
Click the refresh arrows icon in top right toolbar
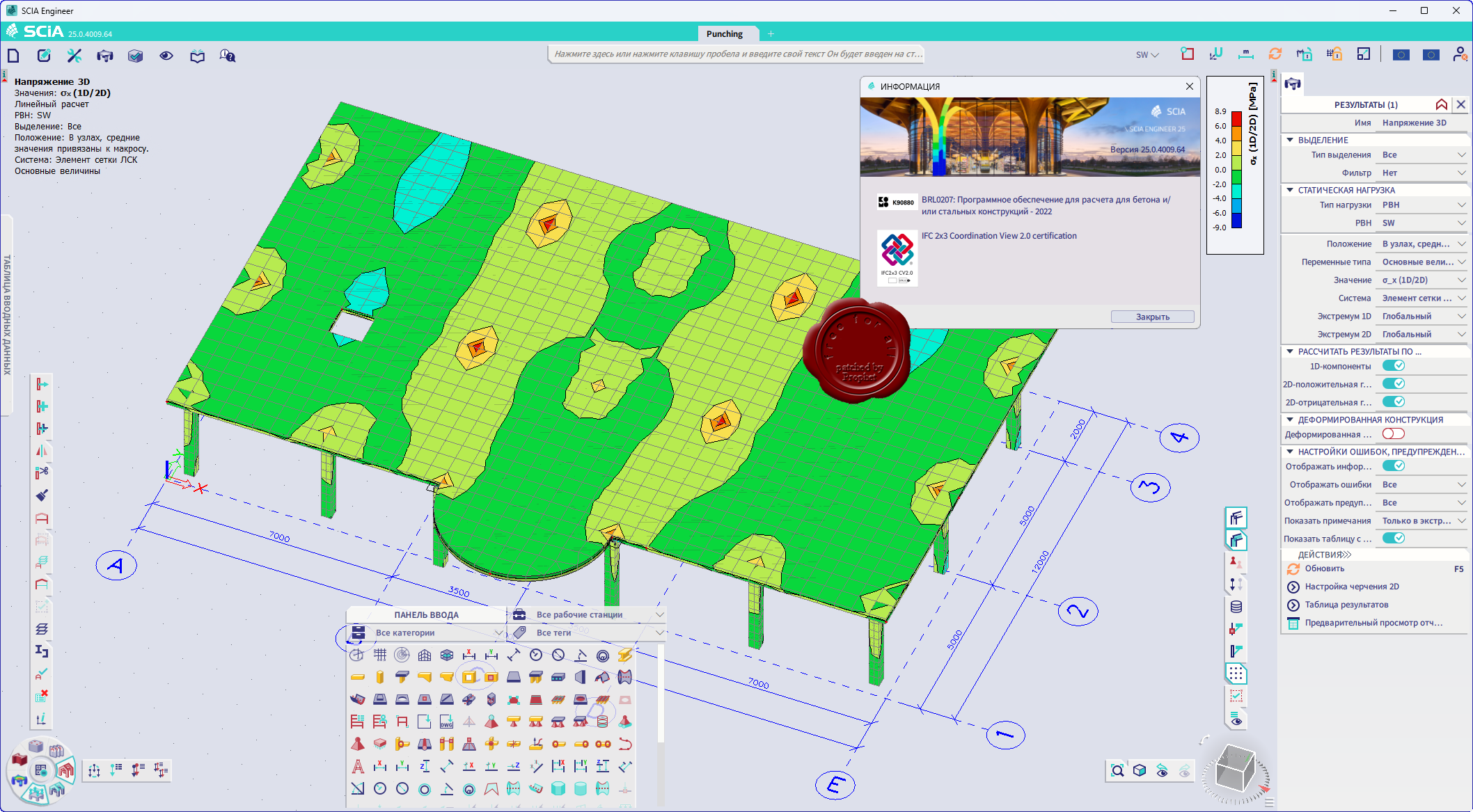(1275, 54)
